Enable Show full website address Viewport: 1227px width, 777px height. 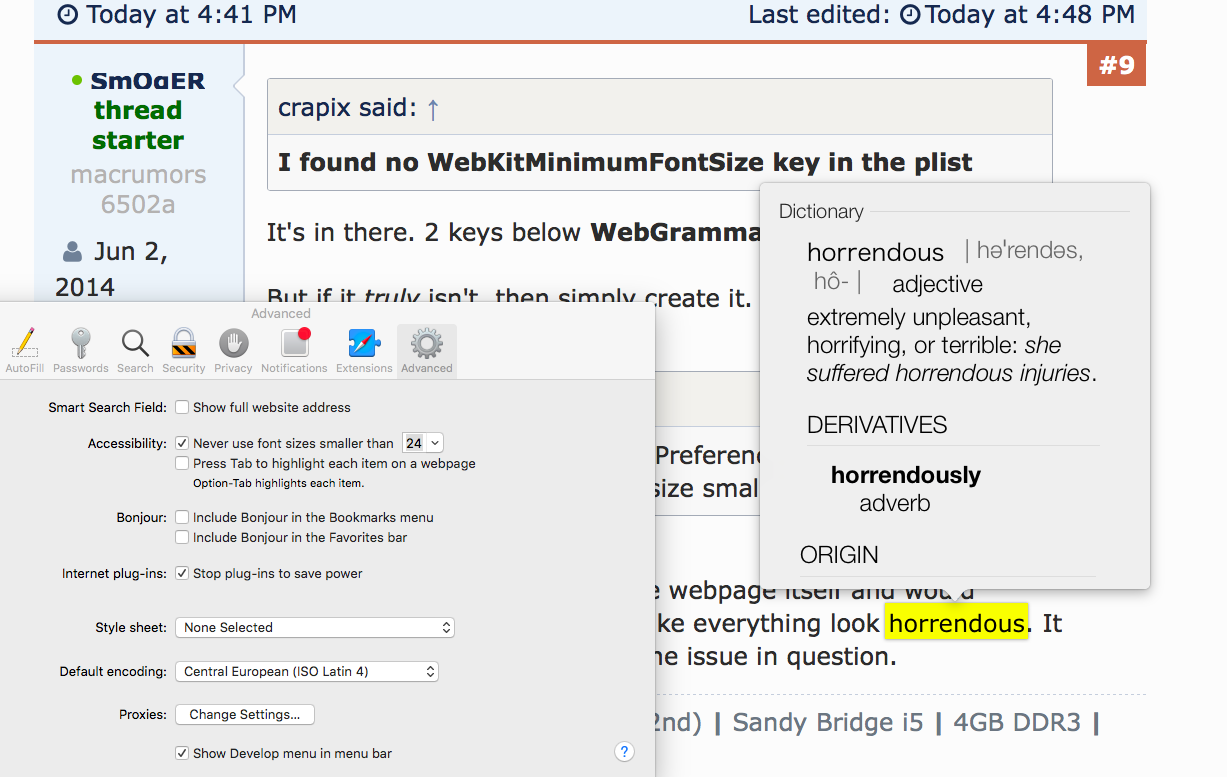[x=182, y=407]
